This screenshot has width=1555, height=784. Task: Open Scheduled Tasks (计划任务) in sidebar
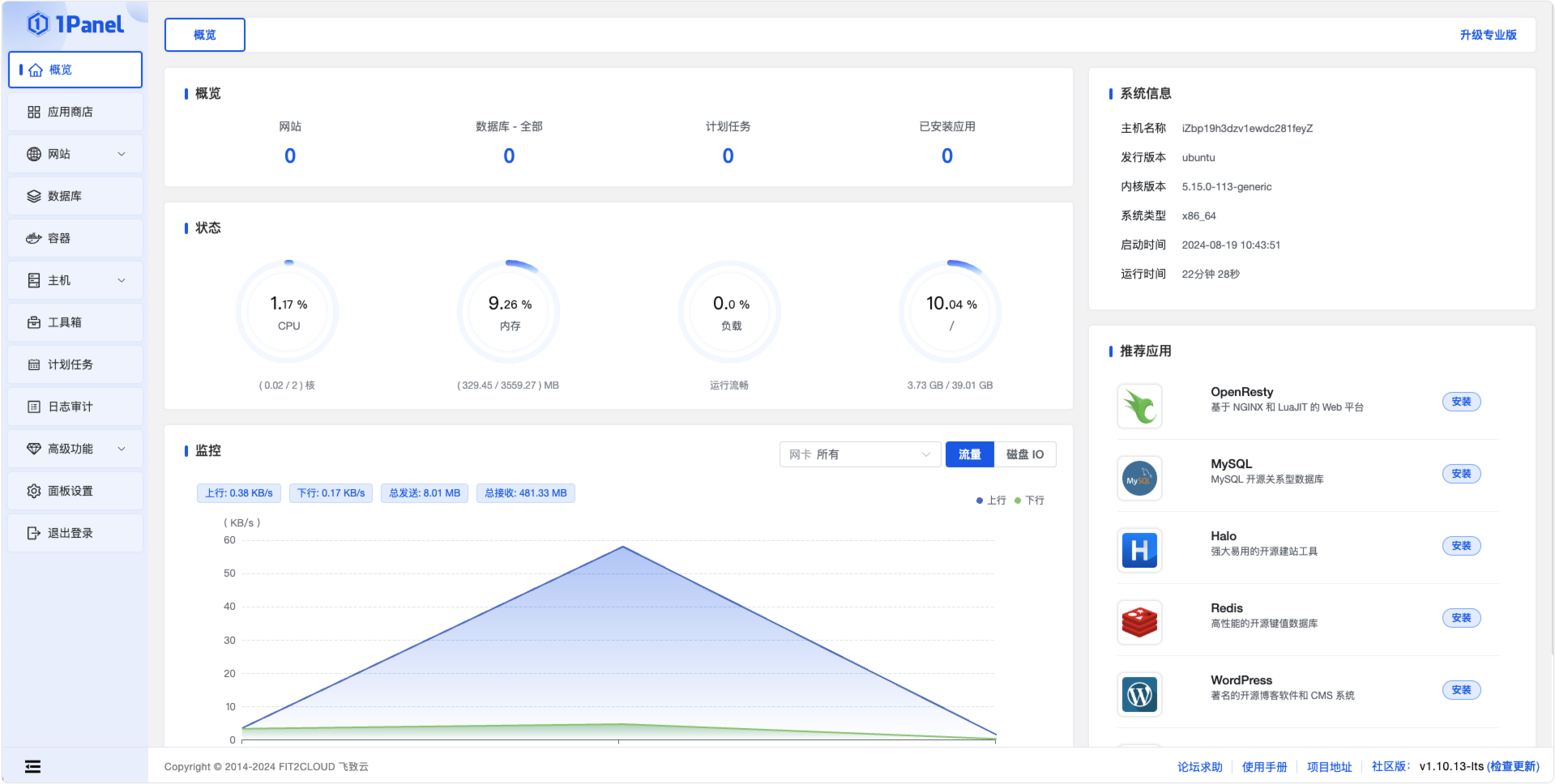click(x=70, y=364)
